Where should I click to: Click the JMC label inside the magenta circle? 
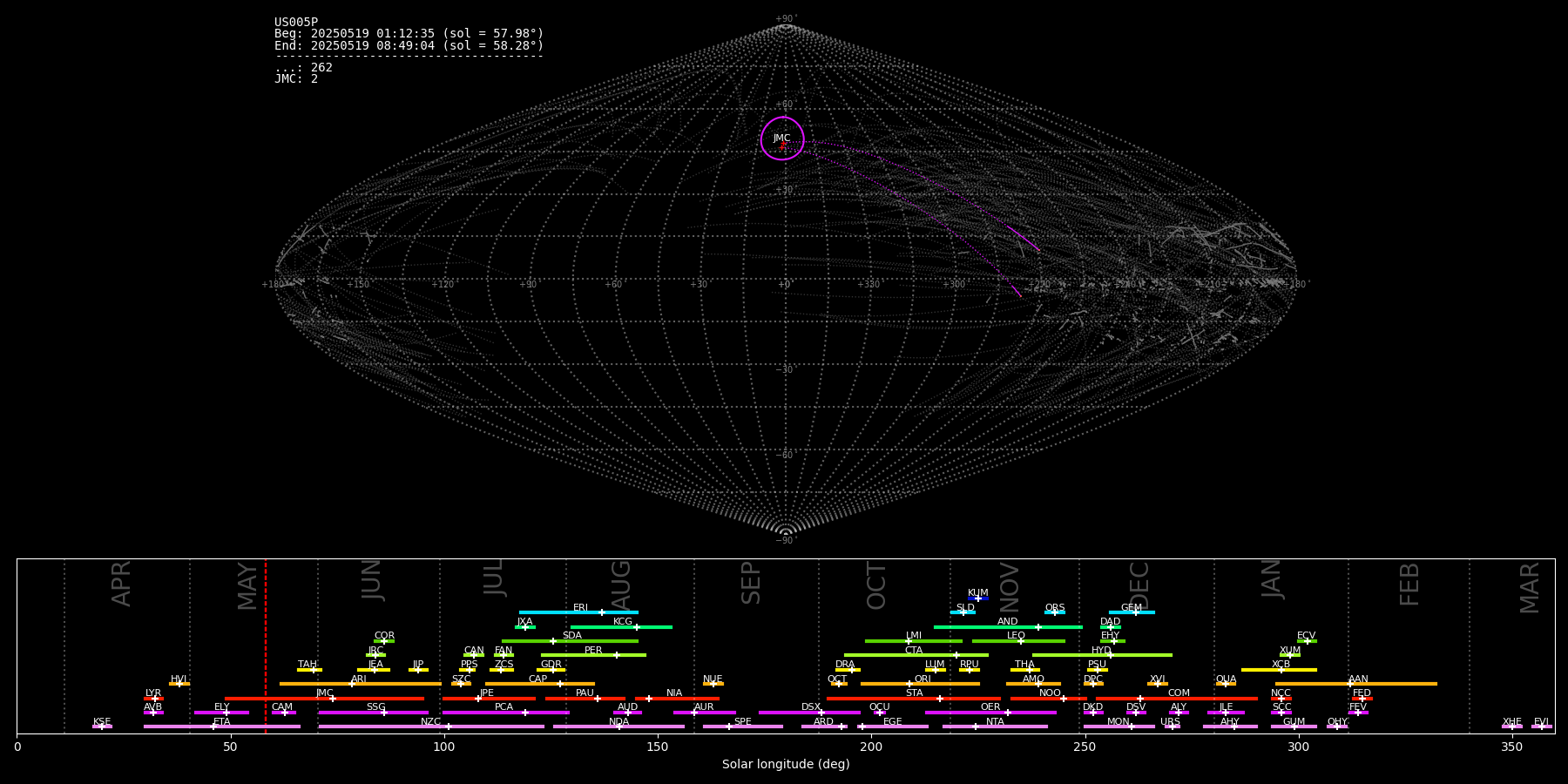point(781,139)
